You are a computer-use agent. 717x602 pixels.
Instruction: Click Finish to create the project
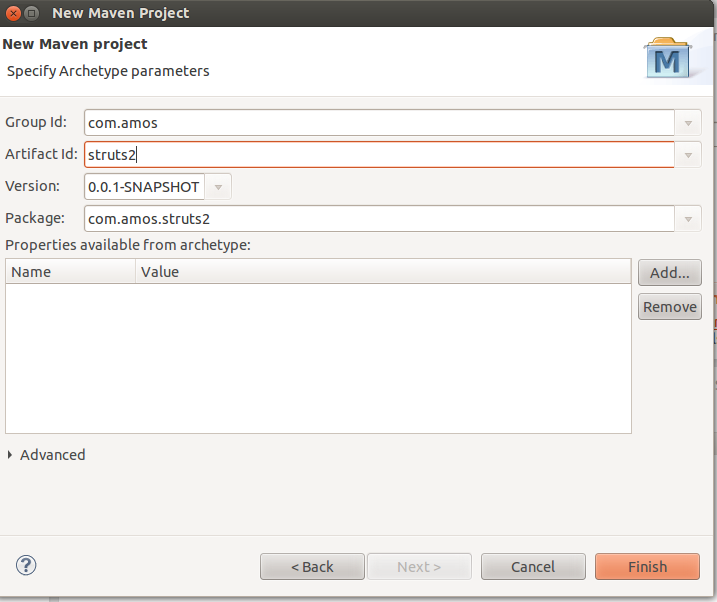coord(647,567)
